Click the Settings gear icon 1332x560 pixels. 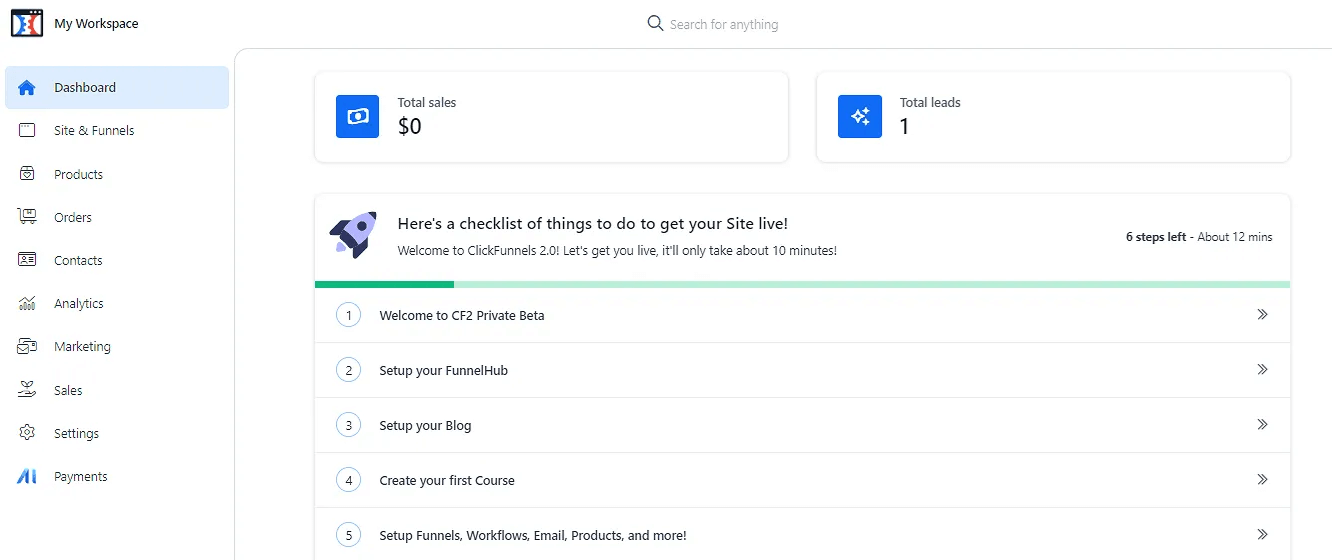click(27, 433)
